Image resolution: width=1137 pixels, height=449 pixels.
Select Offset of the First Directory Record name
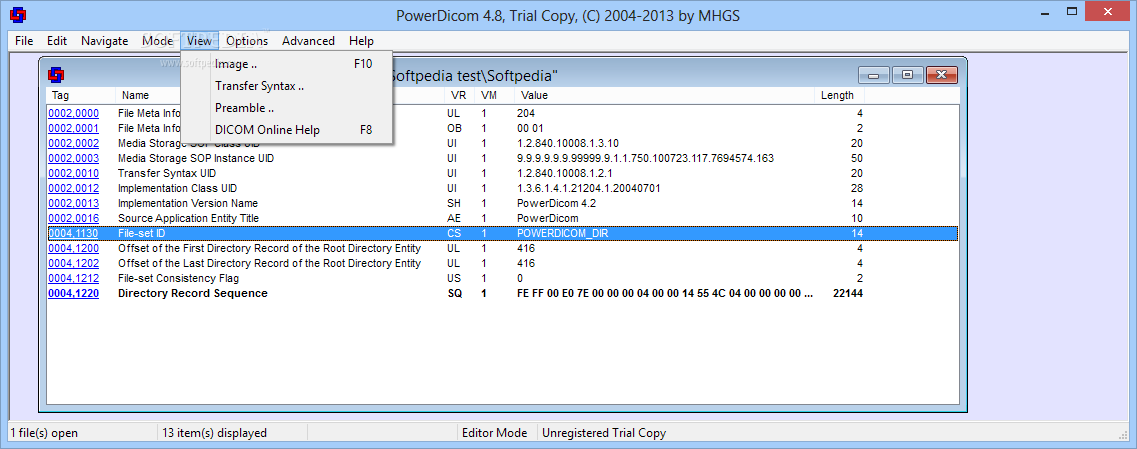(269, 248)
